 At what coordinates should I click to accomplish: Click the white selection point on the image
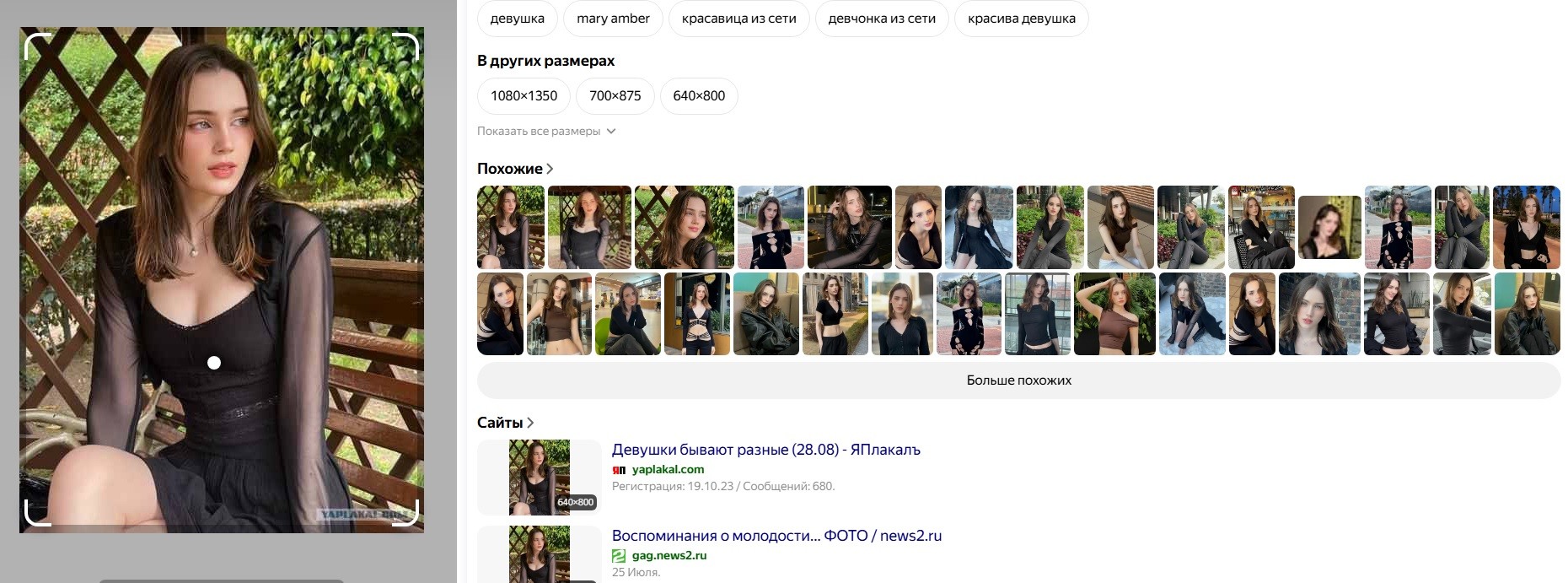[x=214, y=363]
